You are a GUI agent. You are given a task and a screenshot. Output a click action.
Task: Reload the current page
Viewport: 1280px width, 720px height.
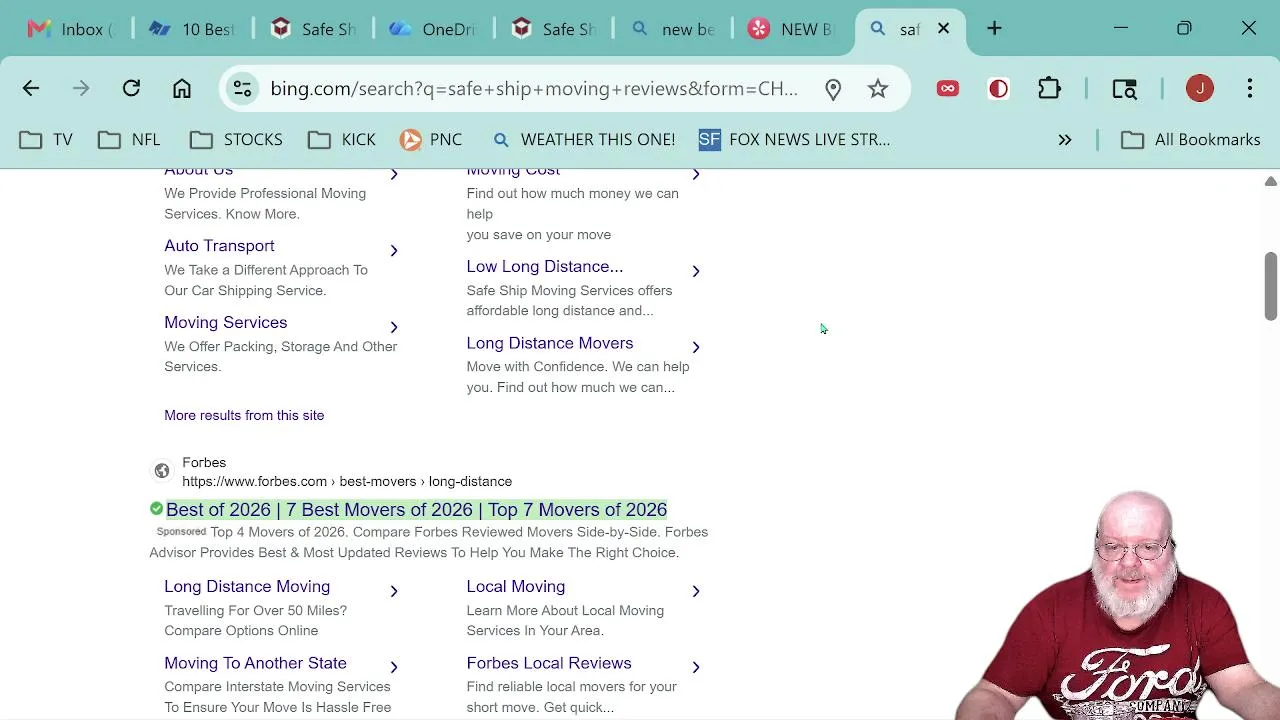tap(131, 89)
